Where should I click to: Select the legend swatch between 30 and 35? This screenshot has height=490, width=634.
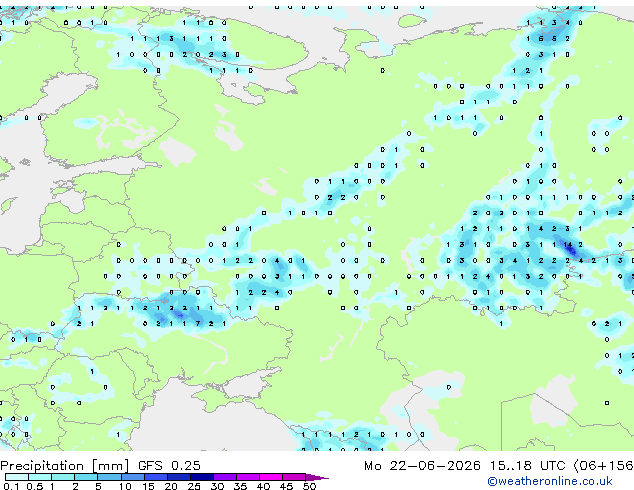tap(225, 477)
